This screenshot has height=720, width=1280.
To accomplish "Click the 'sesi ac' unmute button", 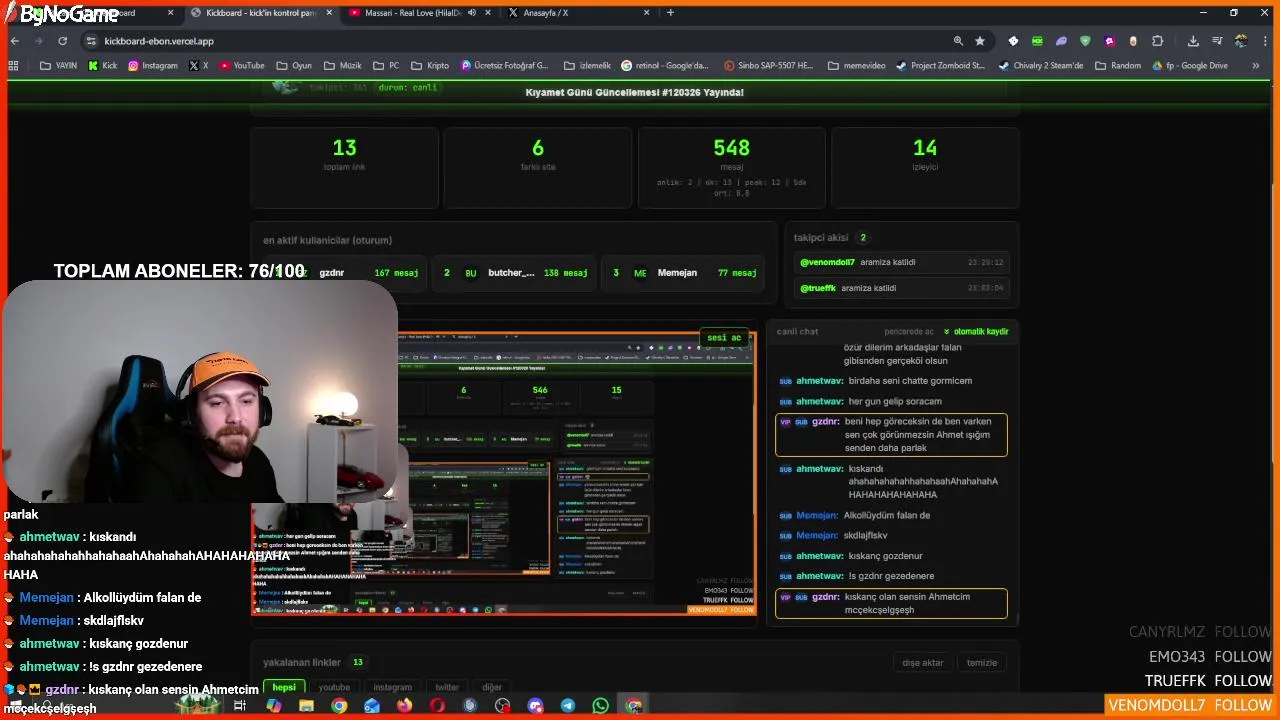I will click(725, 338).
